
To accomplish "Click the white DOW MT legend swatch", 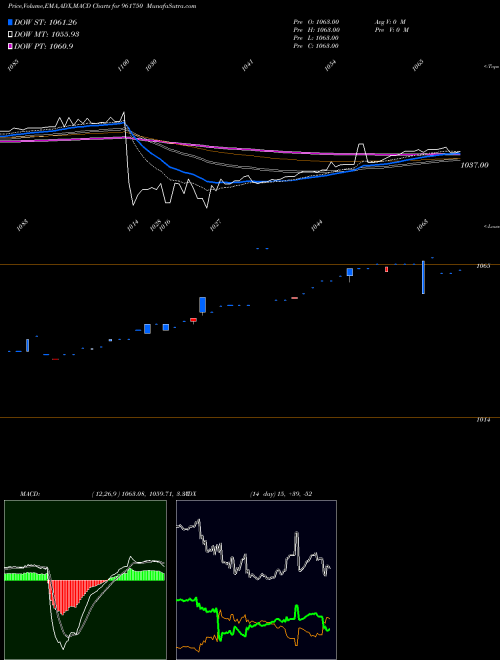I will tap(11, 34).
